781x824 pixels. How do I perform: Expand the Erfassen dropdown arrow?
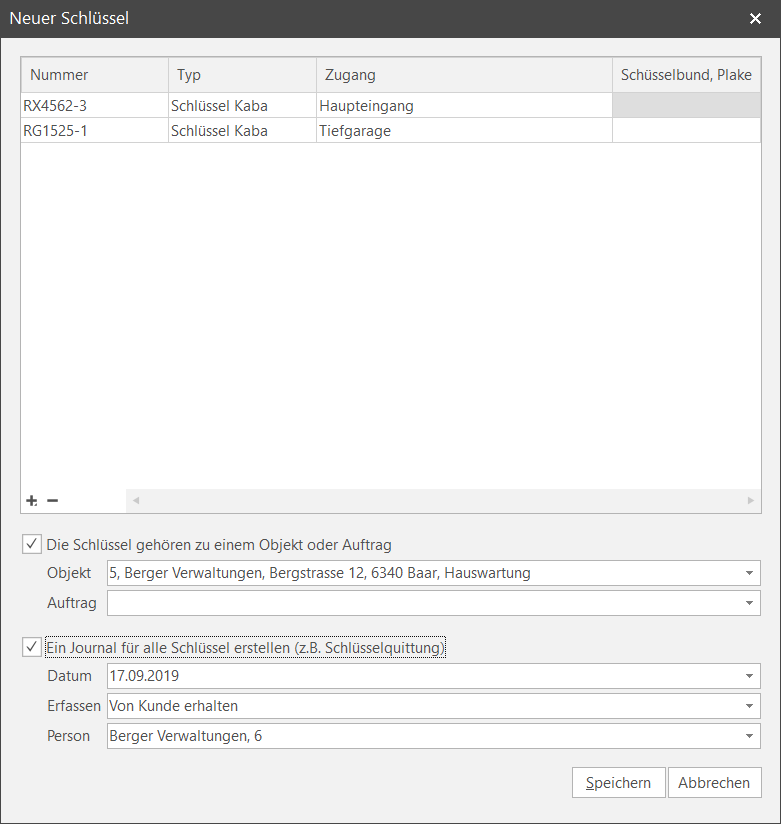[x=749, y=706]
